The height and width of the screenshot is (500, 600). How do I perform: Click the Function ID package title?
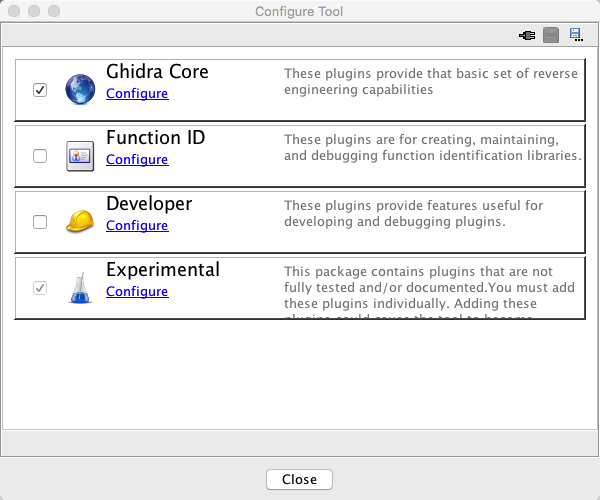(155, 138)
